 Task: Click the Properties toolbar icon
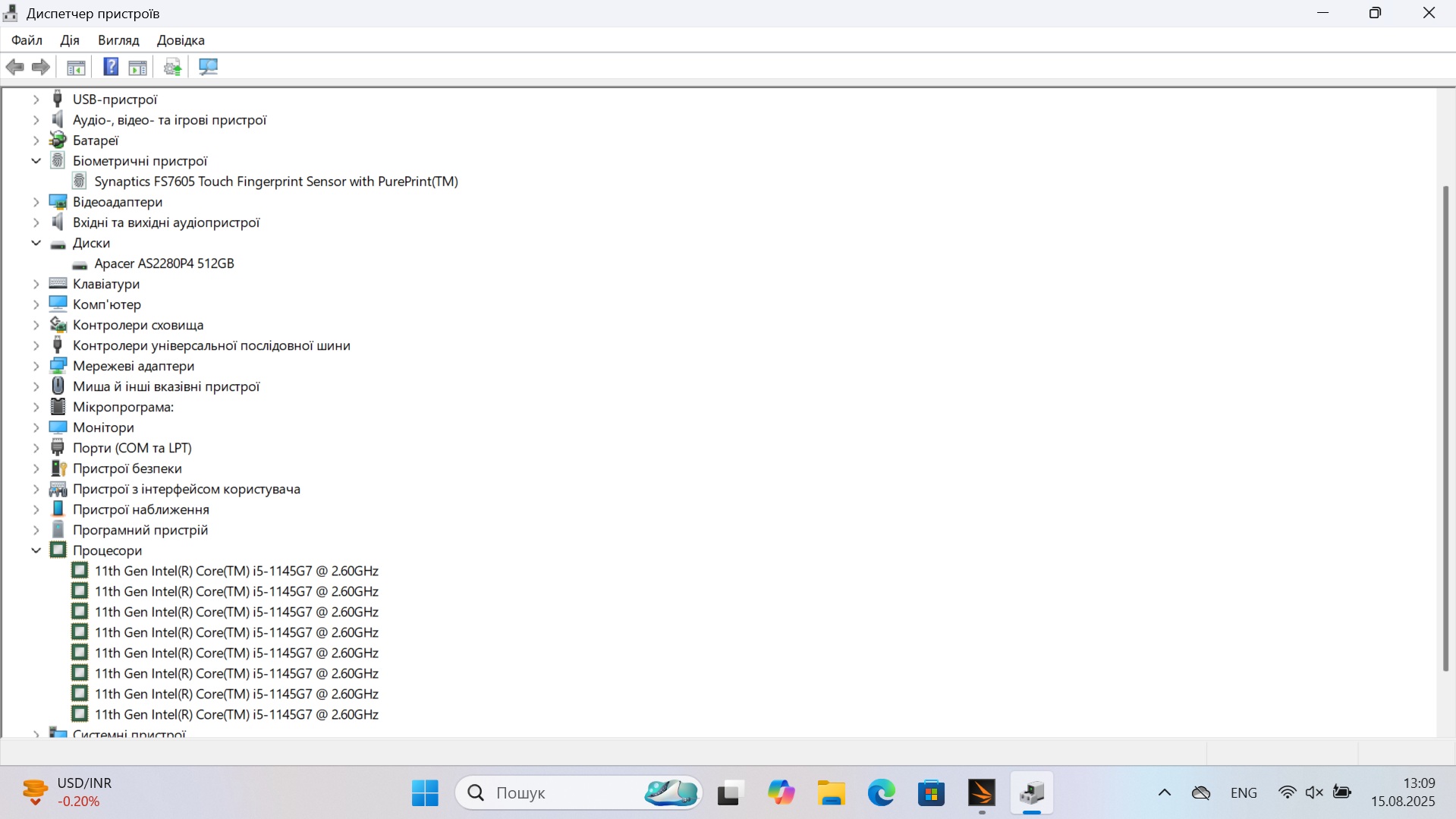pos(137,67)
